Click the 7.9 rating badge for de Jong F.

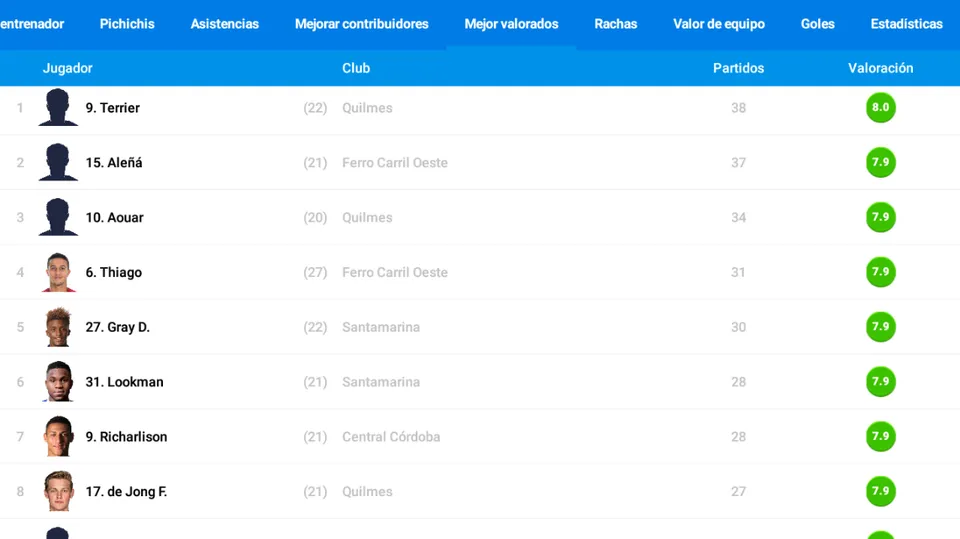[x=880, y=491]
